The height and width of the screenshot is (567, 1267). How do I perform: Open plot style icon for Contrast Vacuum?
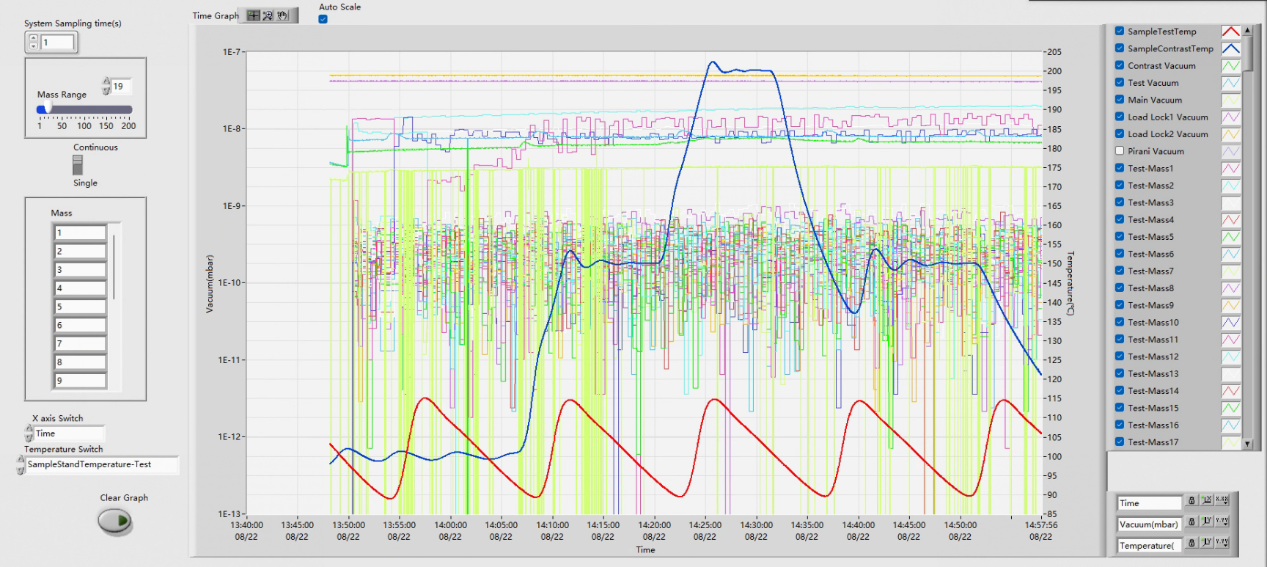[x=1230, y=66]
